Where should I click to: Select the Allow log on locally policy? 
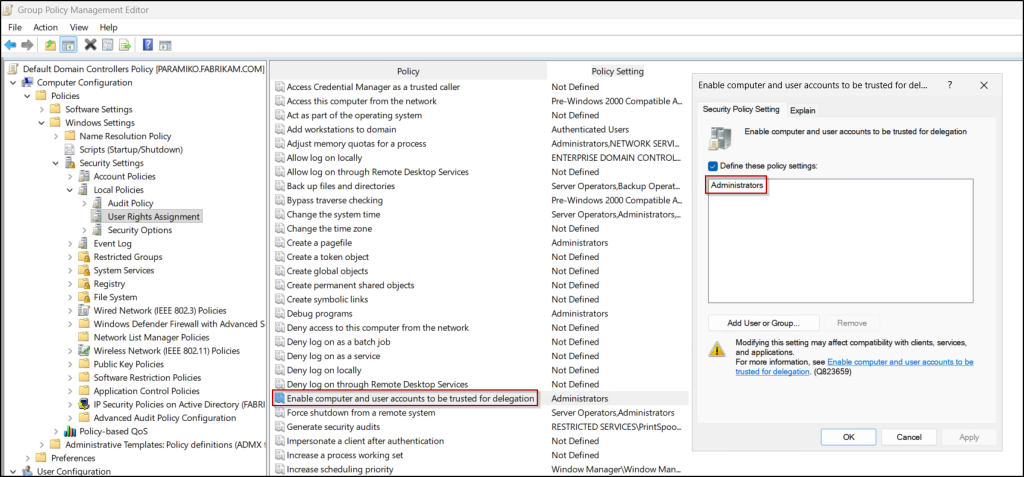[324, 157]
